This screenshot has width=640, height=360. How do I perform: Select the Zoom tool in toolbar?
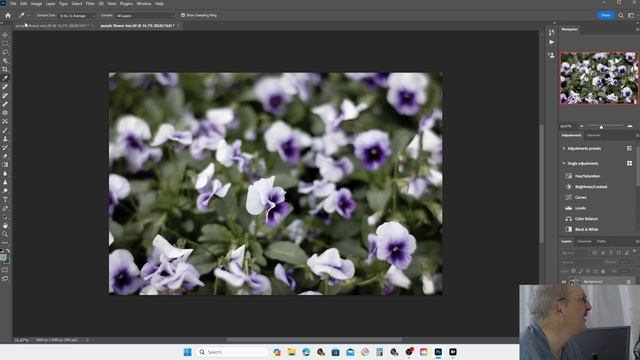point(5,234)
